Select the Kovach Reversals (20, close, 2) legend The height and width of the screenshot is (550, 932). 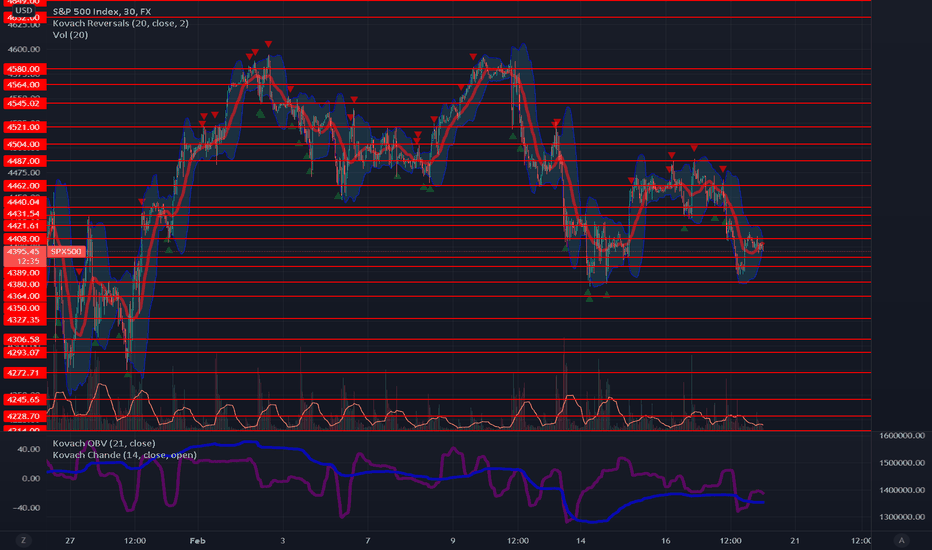click(x=121, y=23)
